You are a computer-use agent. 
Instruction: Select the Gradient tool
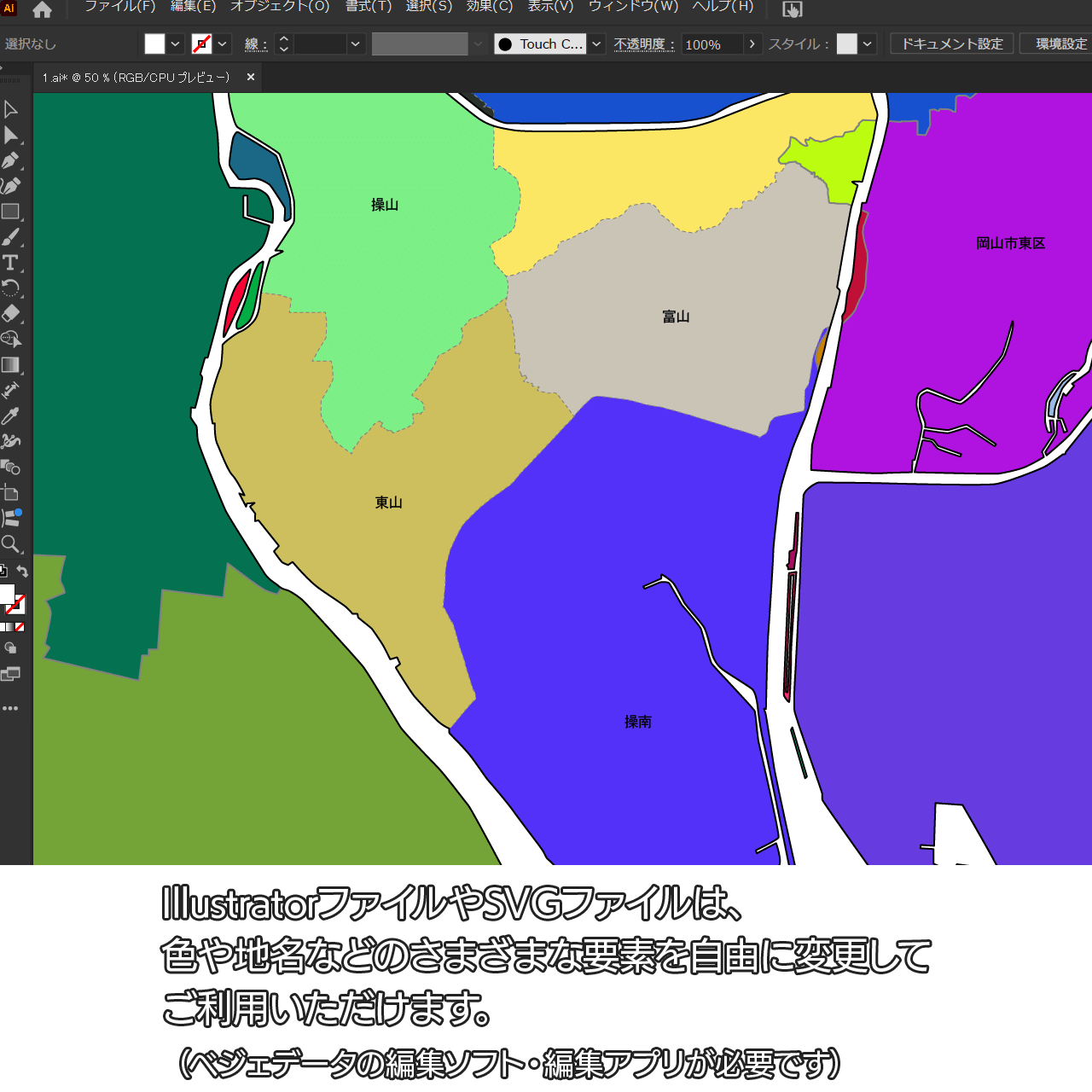tap(10, 364)
